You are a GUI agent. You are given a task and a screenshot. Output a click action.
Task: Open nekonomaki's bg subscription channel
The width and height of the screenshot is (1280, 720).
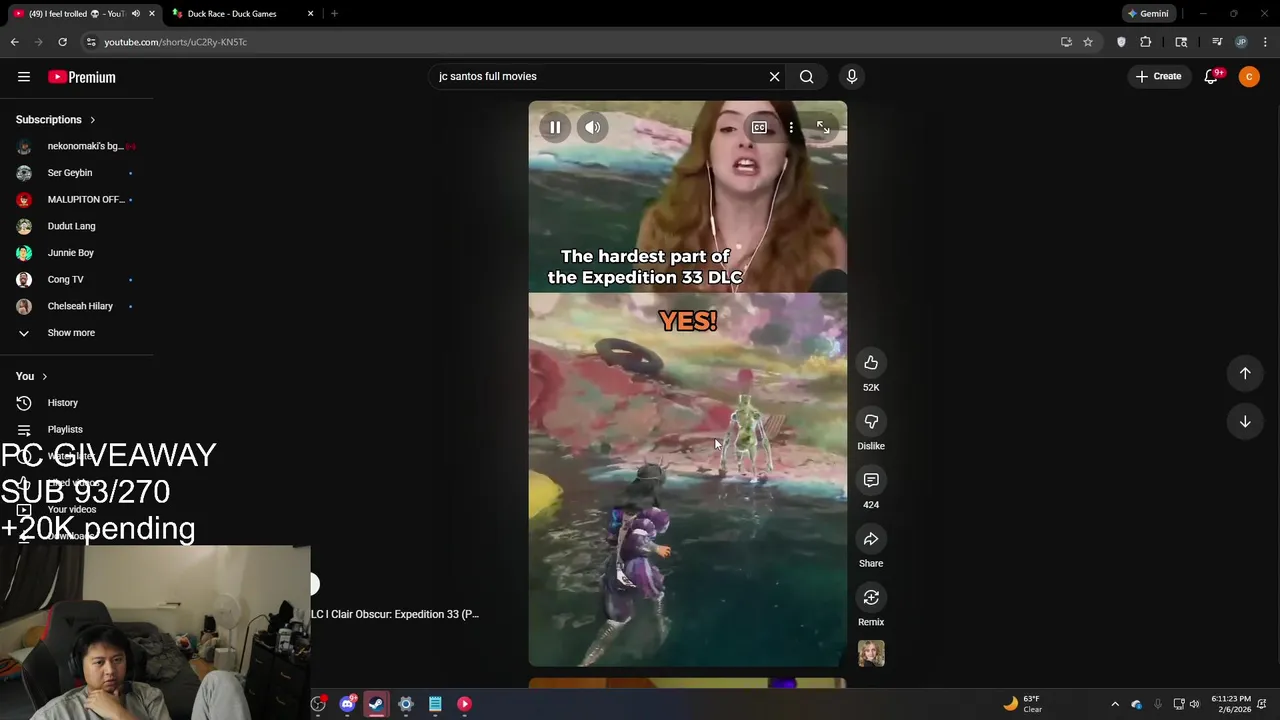76,146
